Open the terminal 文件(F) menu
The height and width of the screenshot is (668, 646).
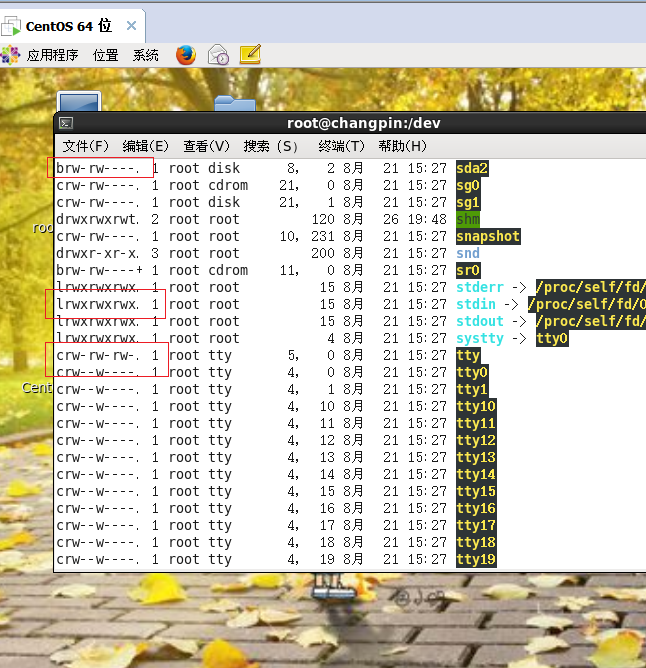[86, 146]
